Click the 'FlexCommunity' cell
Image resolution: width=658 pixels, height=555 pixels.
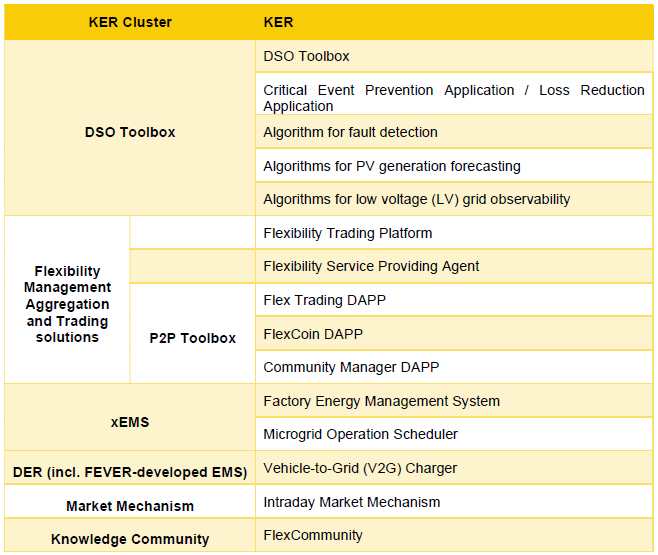pos(454,535)
